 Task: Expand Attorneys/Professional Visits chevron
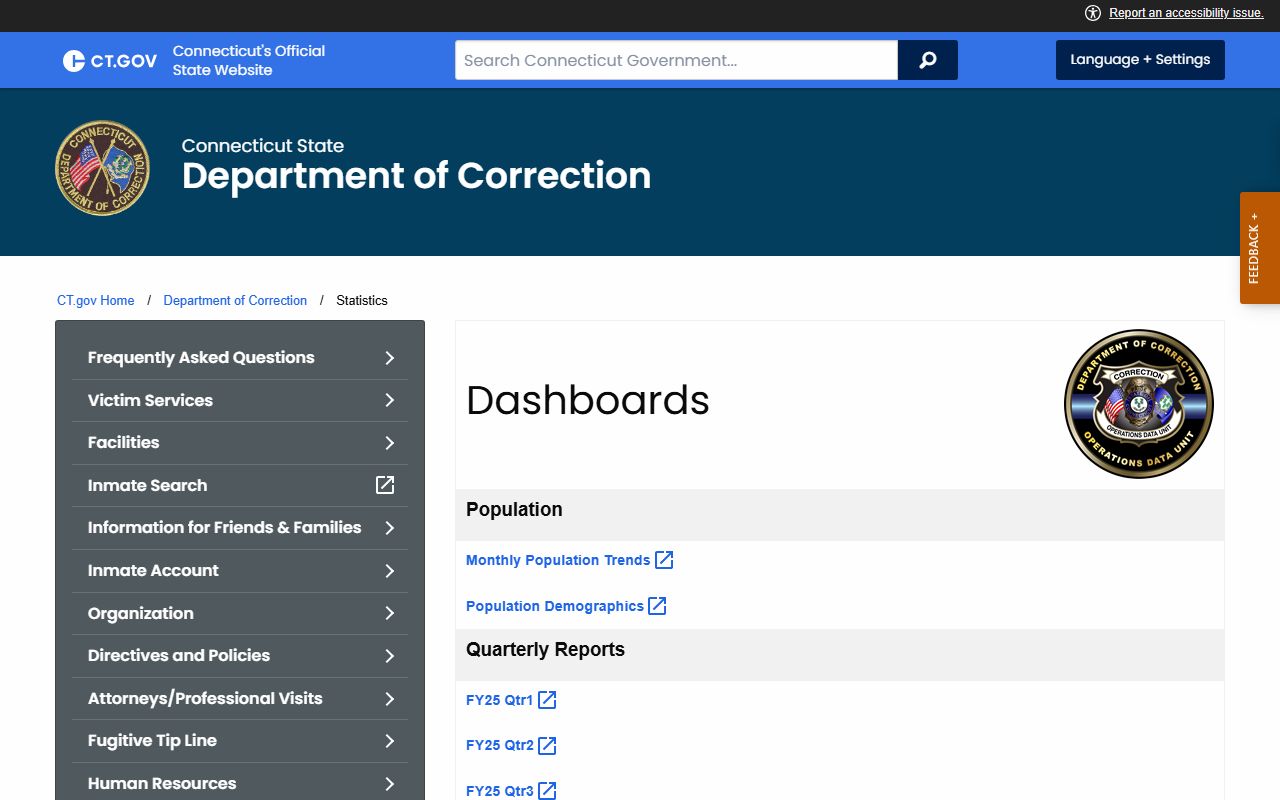coord(390,699)
